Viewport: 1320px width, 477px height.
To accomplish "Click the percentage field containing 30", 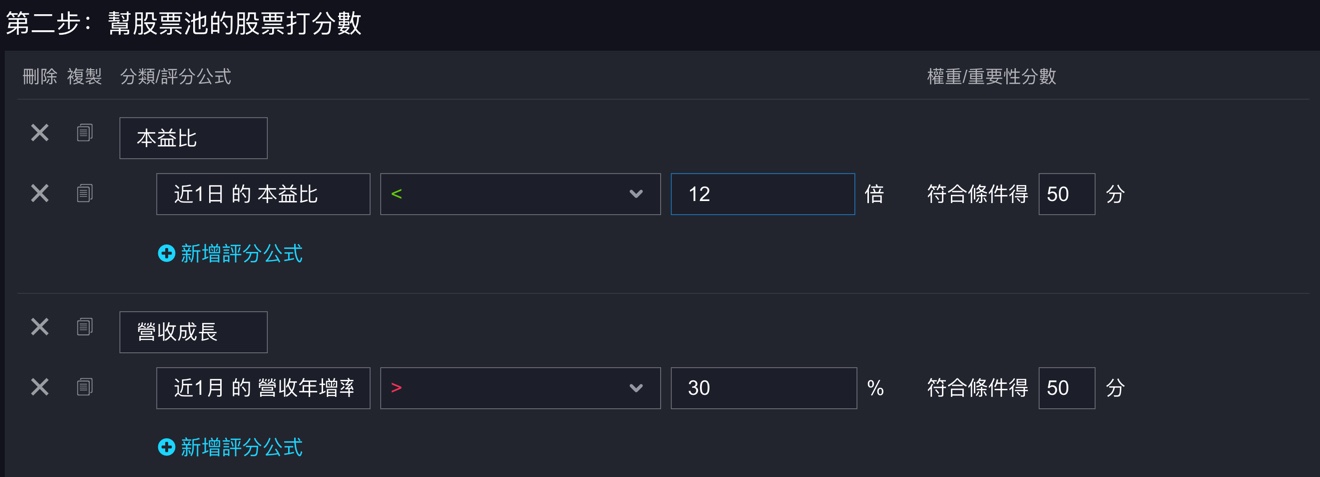I will click(762, 388).
